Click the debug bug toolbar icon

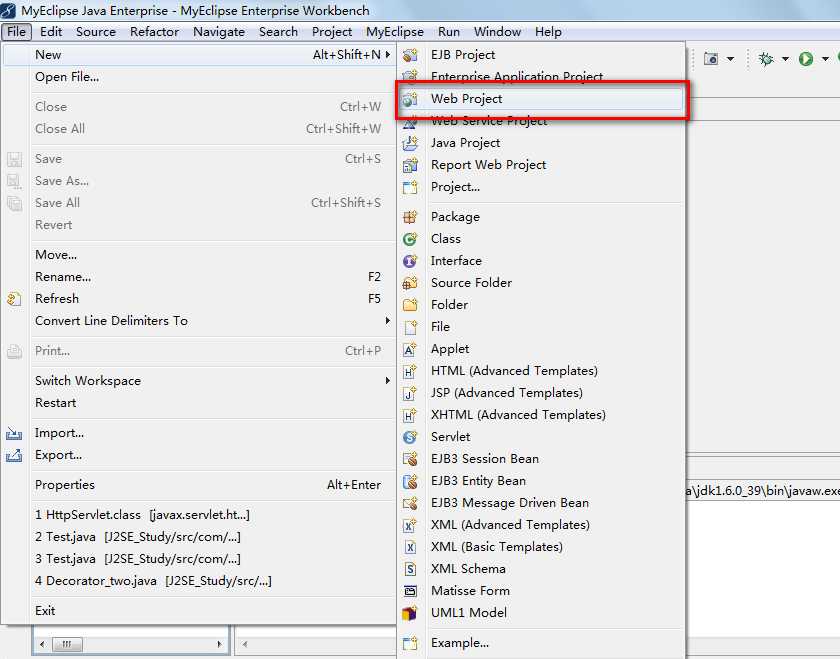(766, 58)
